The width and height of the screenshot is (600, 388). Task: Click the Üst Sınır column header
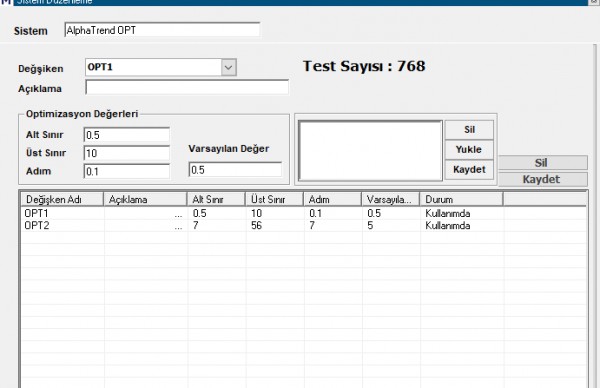click(274, 199)
